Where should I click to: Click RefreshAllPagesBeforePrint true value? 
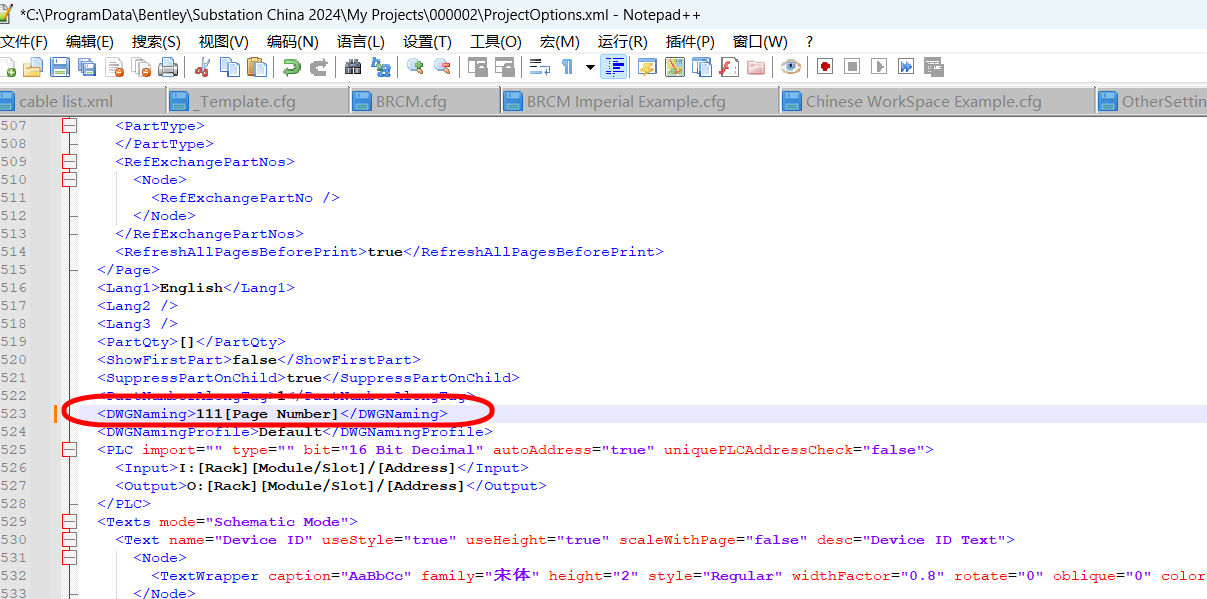[385, 252]
